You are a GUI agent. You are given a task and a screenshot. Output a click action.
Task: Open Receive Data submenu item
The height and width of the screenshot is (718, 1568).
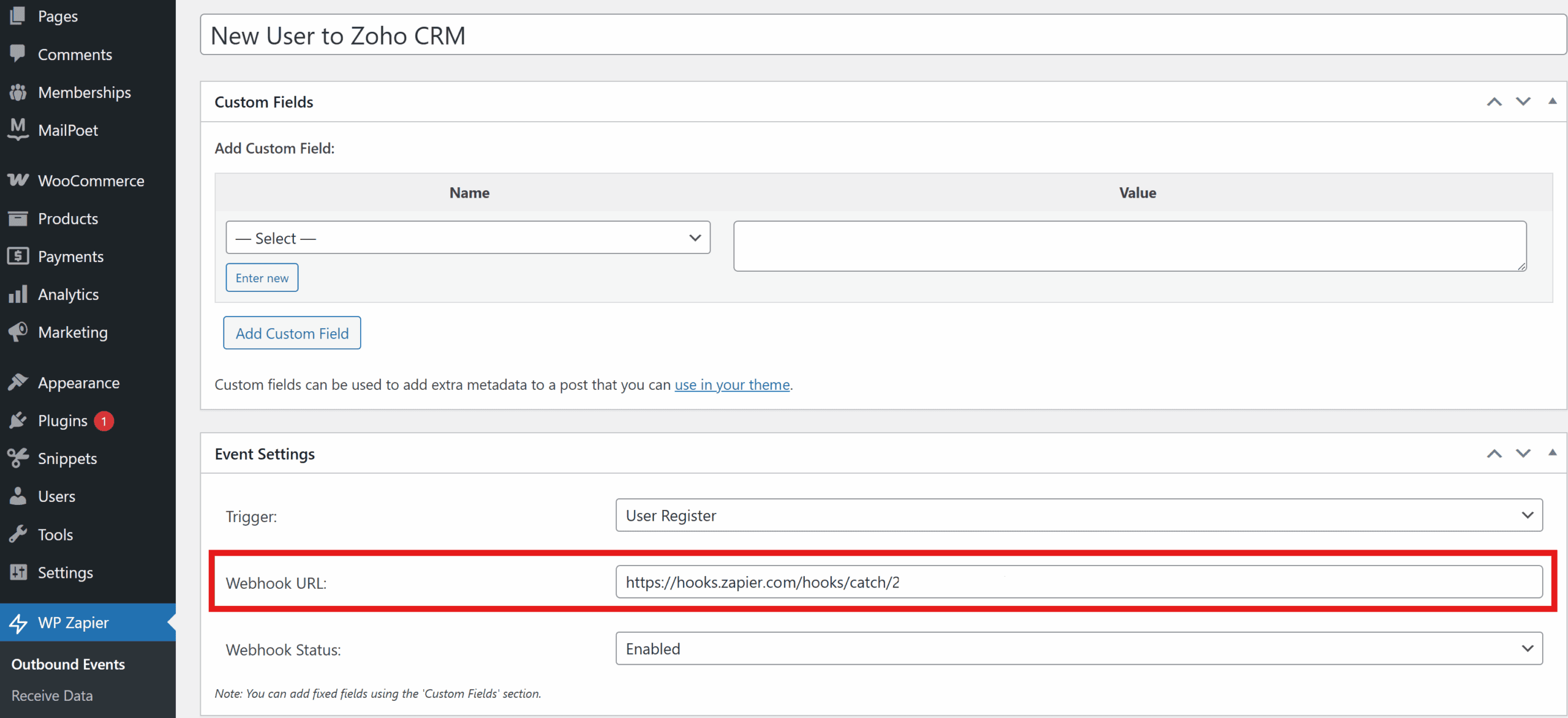[52, 696]
